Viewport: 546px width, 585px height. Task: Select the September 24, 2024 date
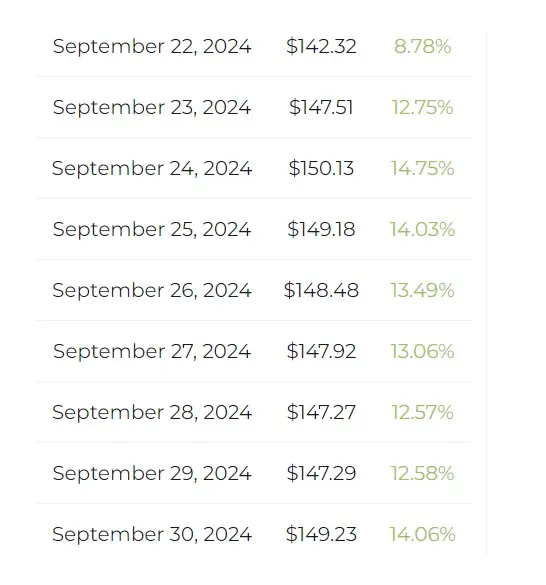pos(152,168)
